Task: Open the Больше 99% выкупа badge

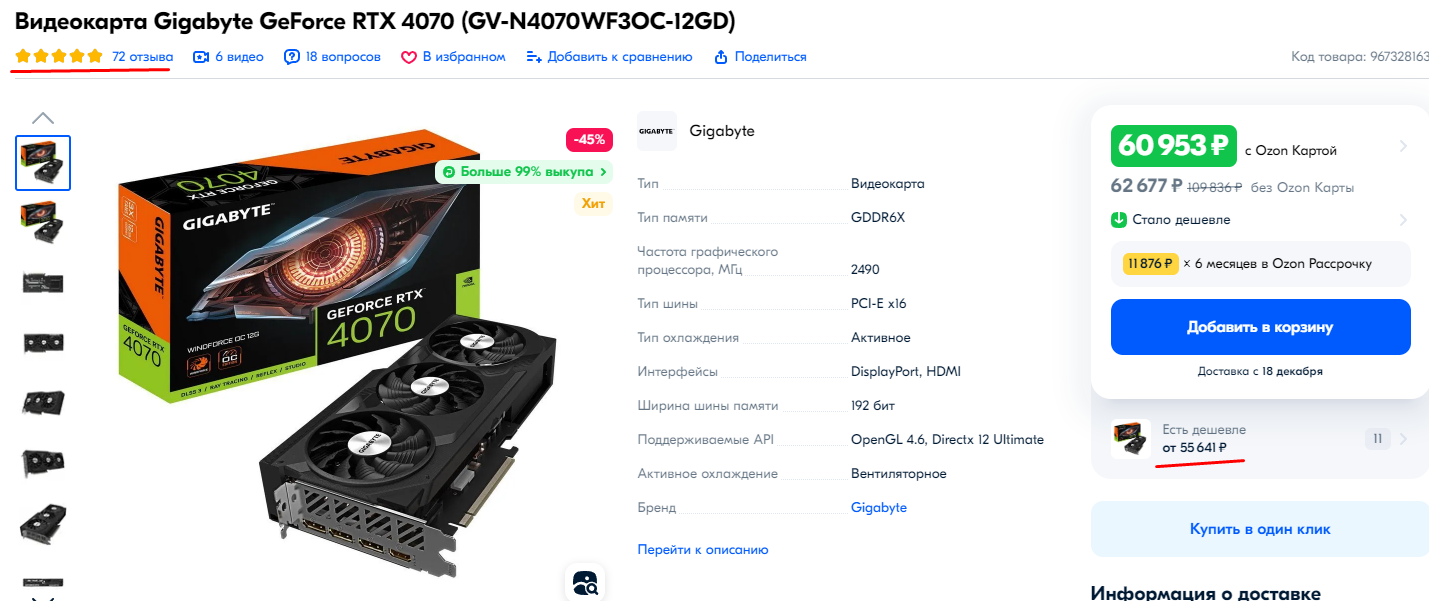Action: click(524, 172)
